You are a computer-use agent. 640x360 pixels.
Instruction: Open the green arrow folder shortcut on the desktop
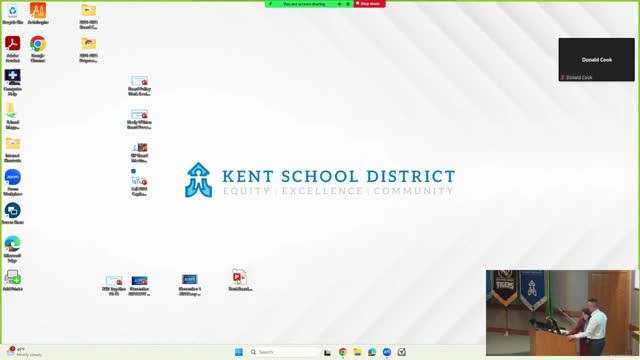click(13, 116)
